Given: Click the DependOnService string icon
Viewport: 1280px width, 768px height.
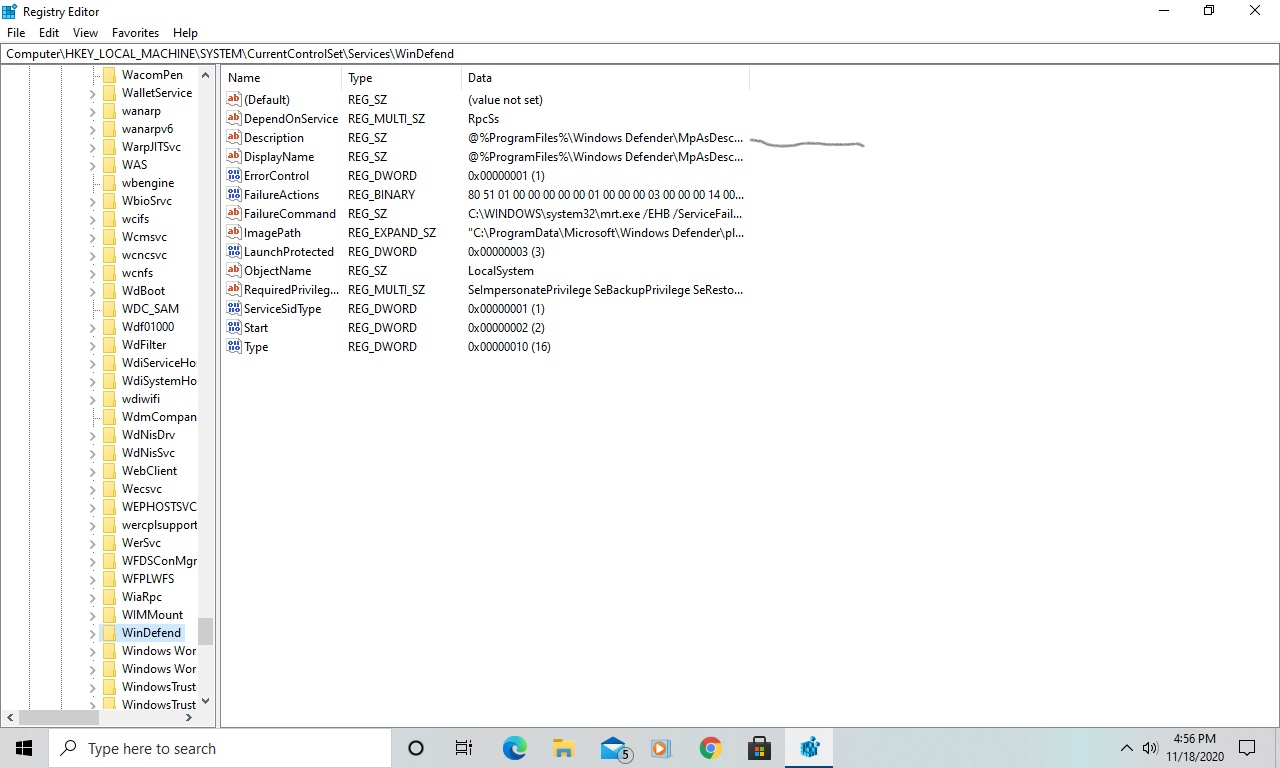Looking at the screenshot, I should click(x=234, y=119).
